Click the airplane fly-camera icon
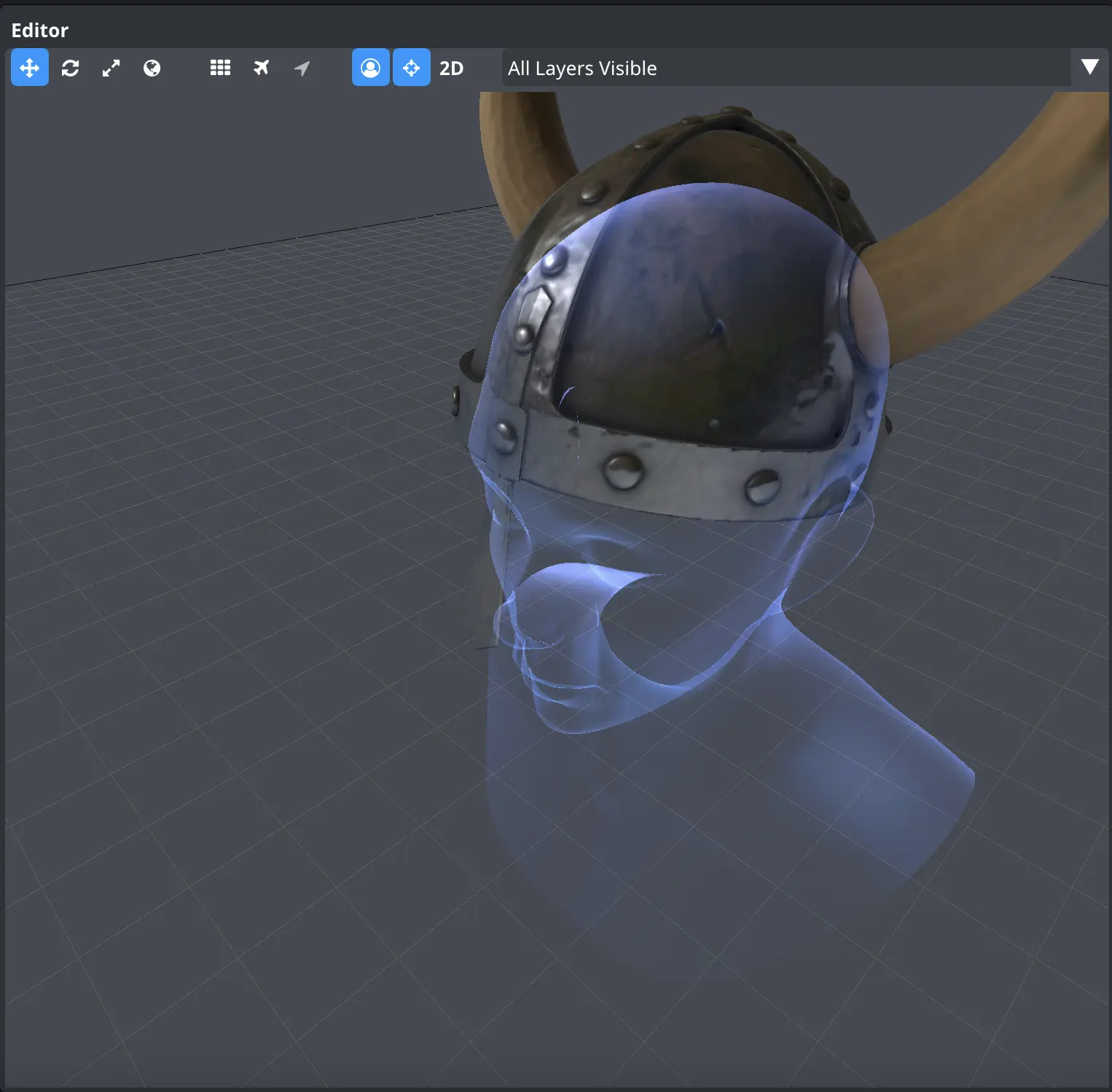Screen dimensions: 1112x1092 261,68
